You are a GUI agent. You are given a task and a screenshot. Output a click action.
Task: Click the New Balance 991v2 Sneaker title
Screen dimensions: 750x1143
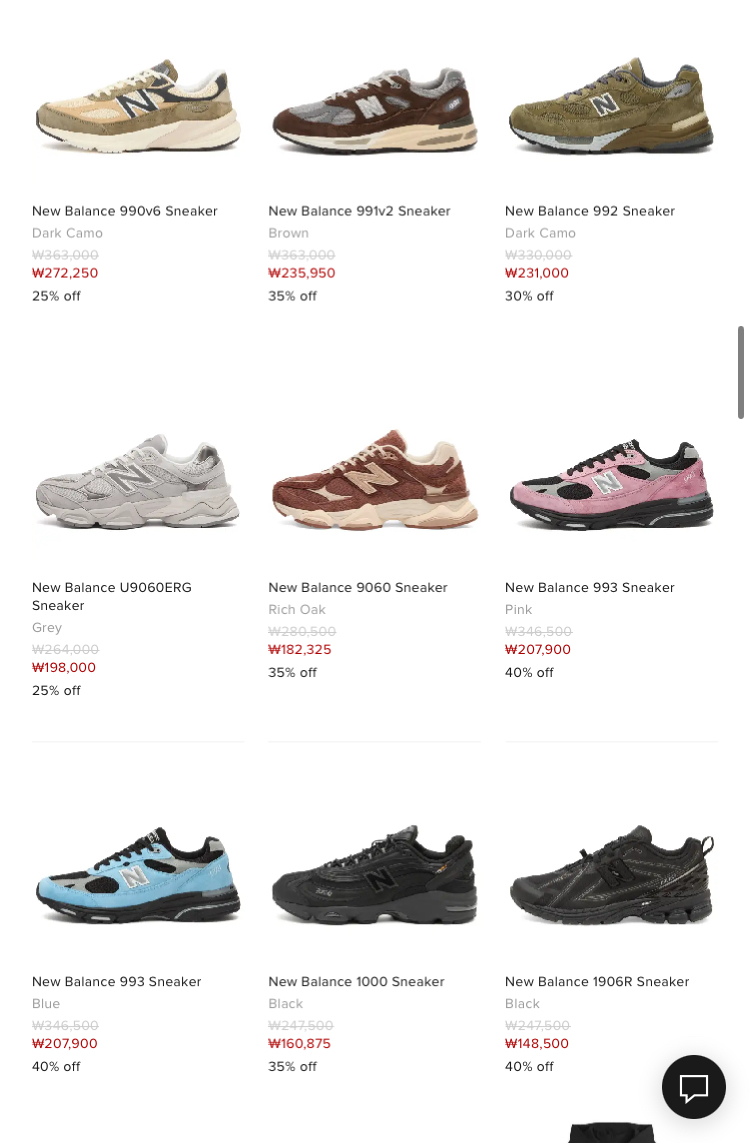[x=359, y=211]
